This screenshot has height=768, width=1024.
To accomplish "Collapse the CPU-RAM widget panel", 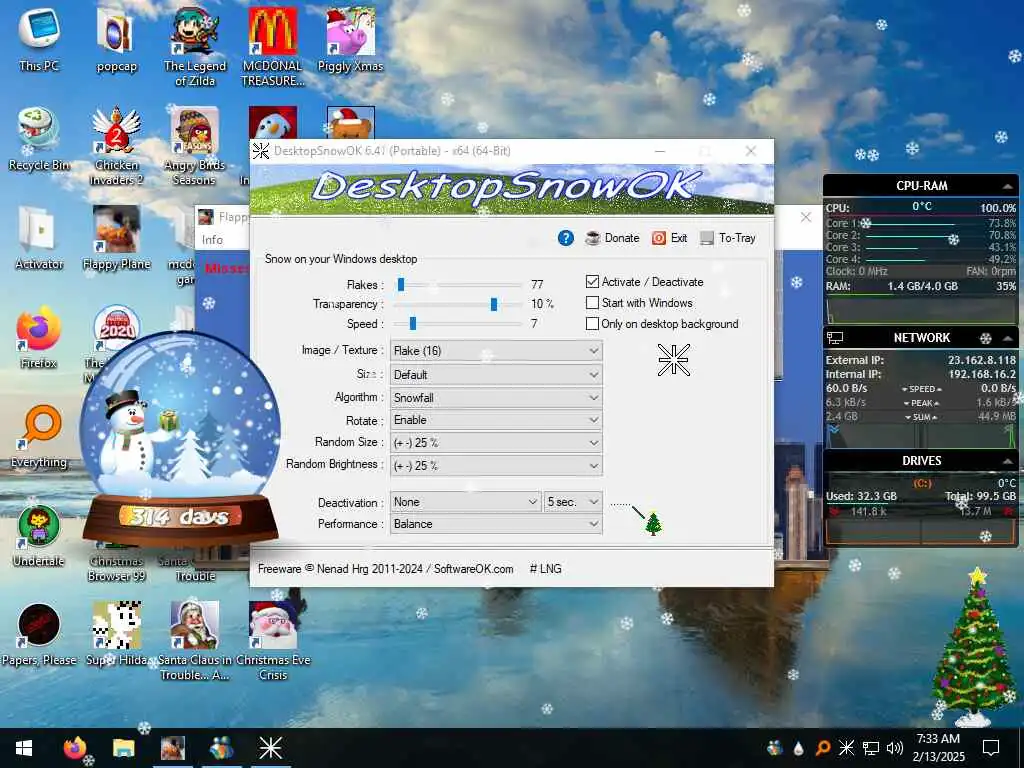I will click(x=1008, y=186).
